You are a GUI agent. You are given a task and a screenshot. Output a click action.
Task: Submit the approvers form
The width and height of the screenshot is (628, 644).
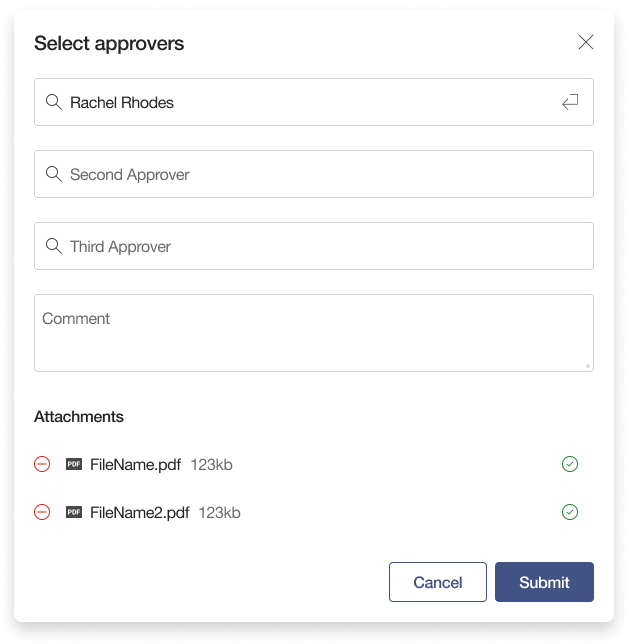[544, 582]
